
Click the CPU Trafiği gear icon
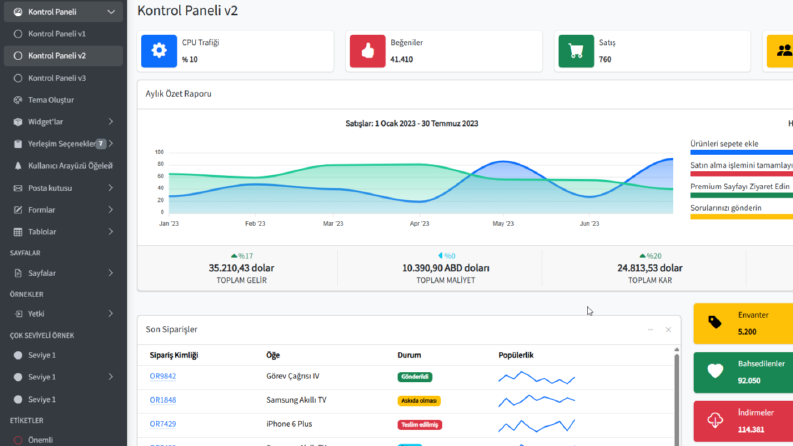[x=159, y=51]
